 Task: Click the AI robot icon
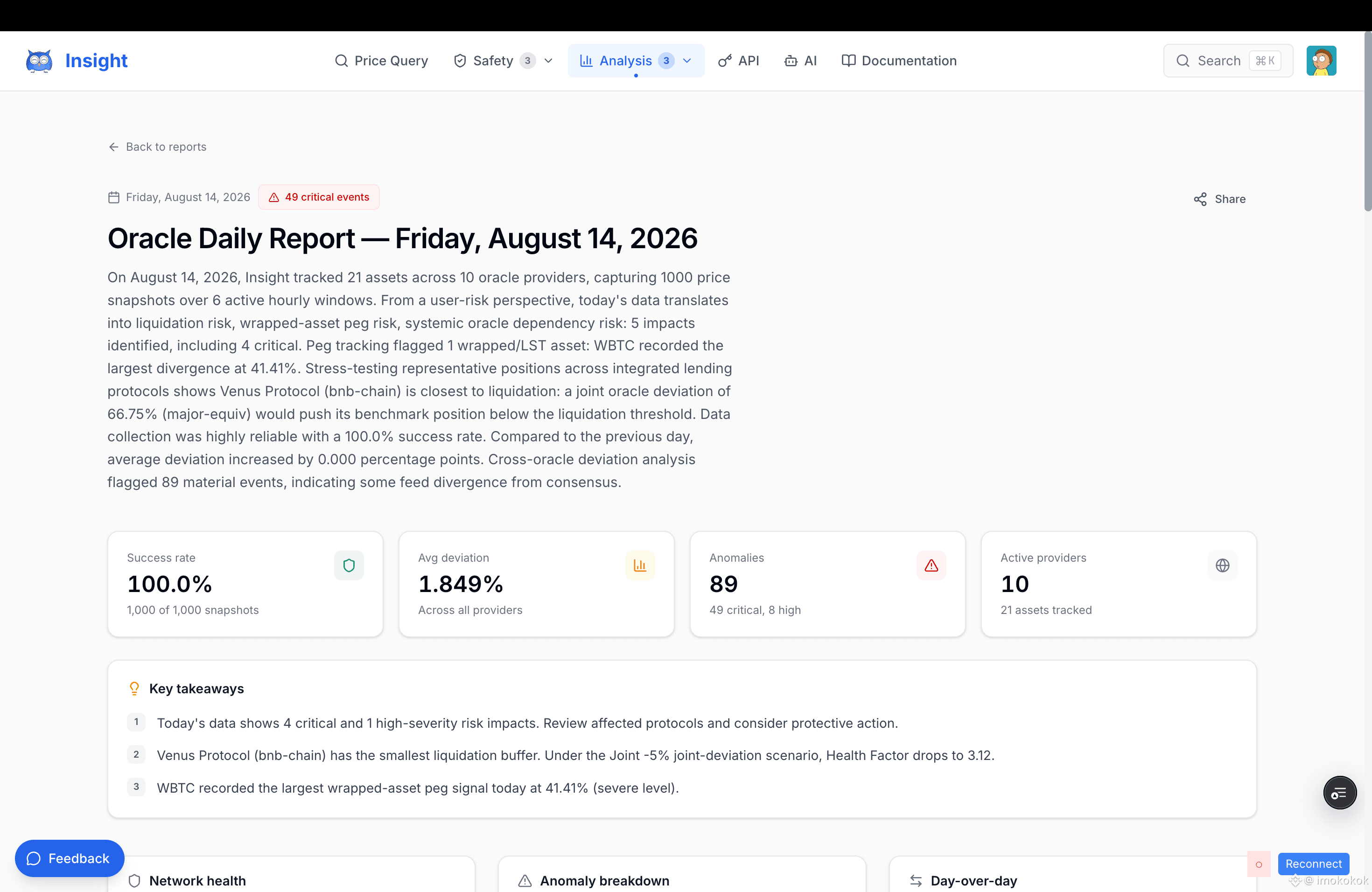791,61
